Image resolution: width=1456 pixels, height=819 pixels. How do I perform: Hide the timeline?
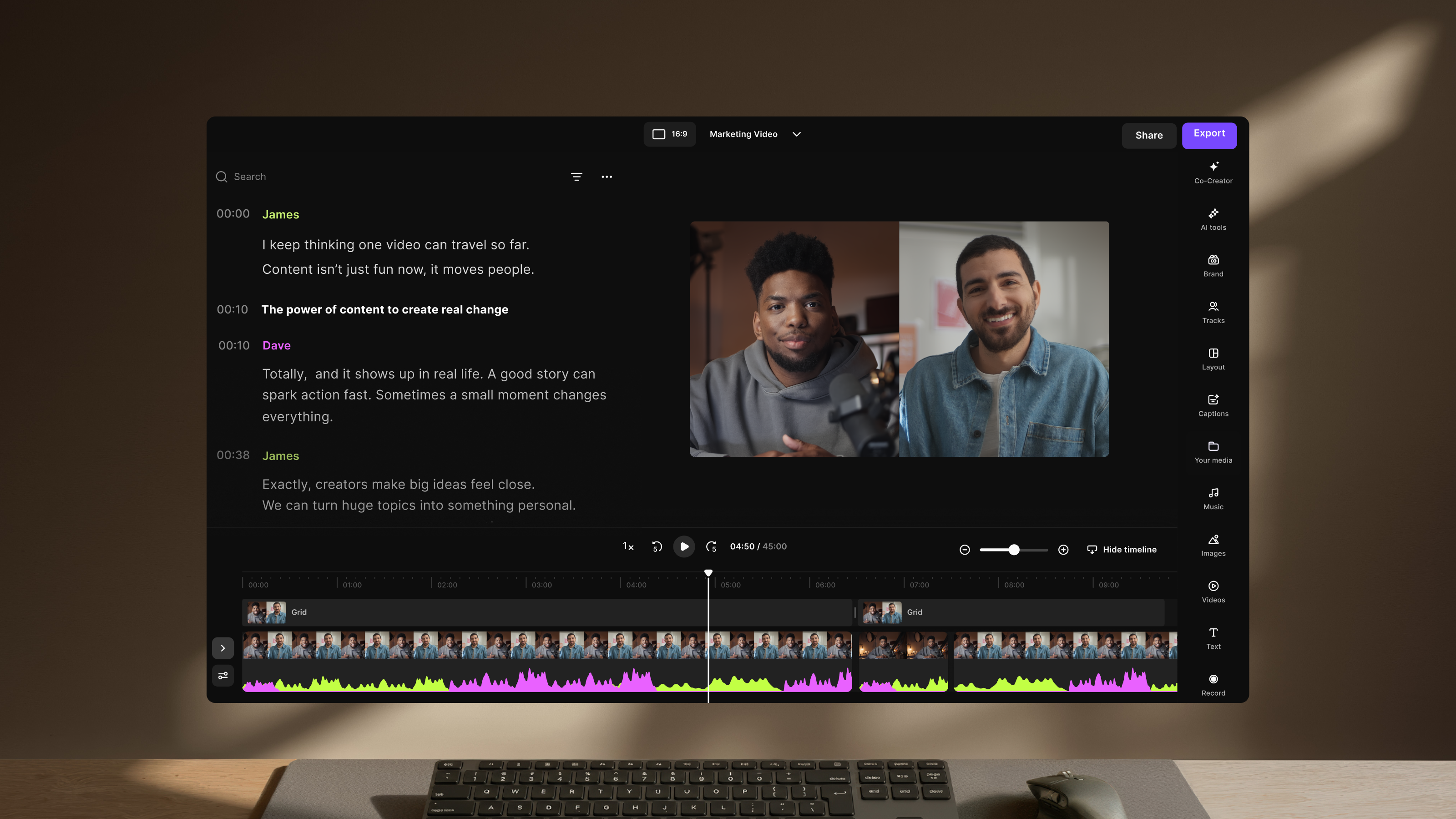click(1122, 549)
